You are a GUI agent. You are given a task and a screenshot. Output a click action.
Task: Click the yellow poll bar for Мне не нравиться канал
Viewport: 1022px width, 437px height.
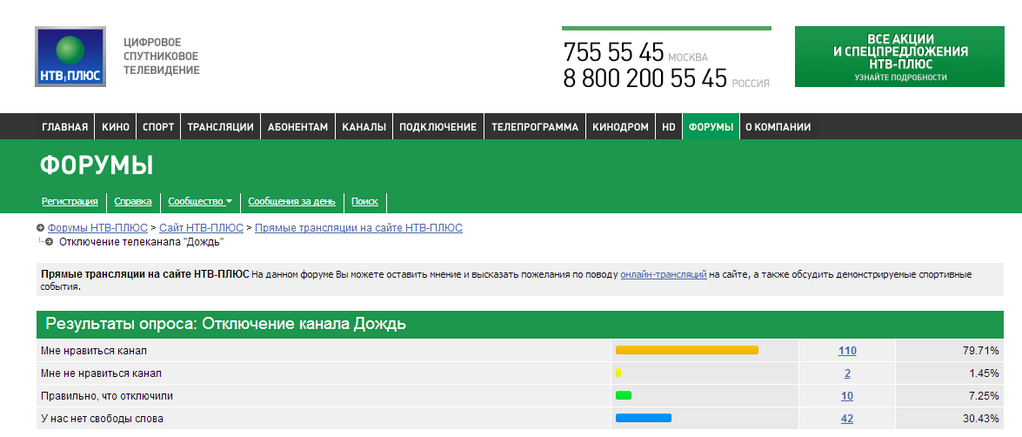[619, 373]
